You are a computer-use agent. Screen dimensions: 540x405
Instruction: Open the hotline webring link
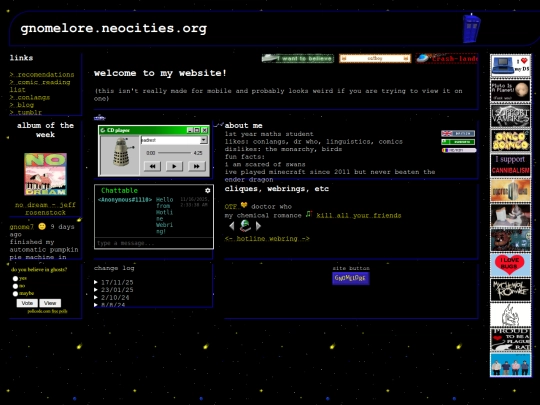[267, 238]
